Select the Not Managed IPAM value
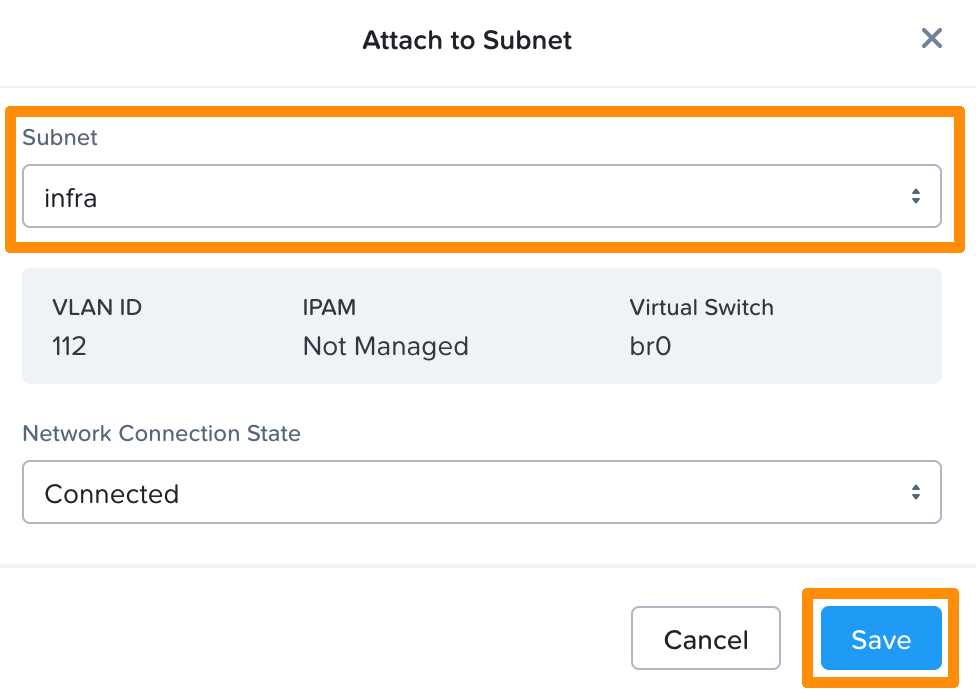This screenshot has height=692, width=976. (x=385, y=346)
